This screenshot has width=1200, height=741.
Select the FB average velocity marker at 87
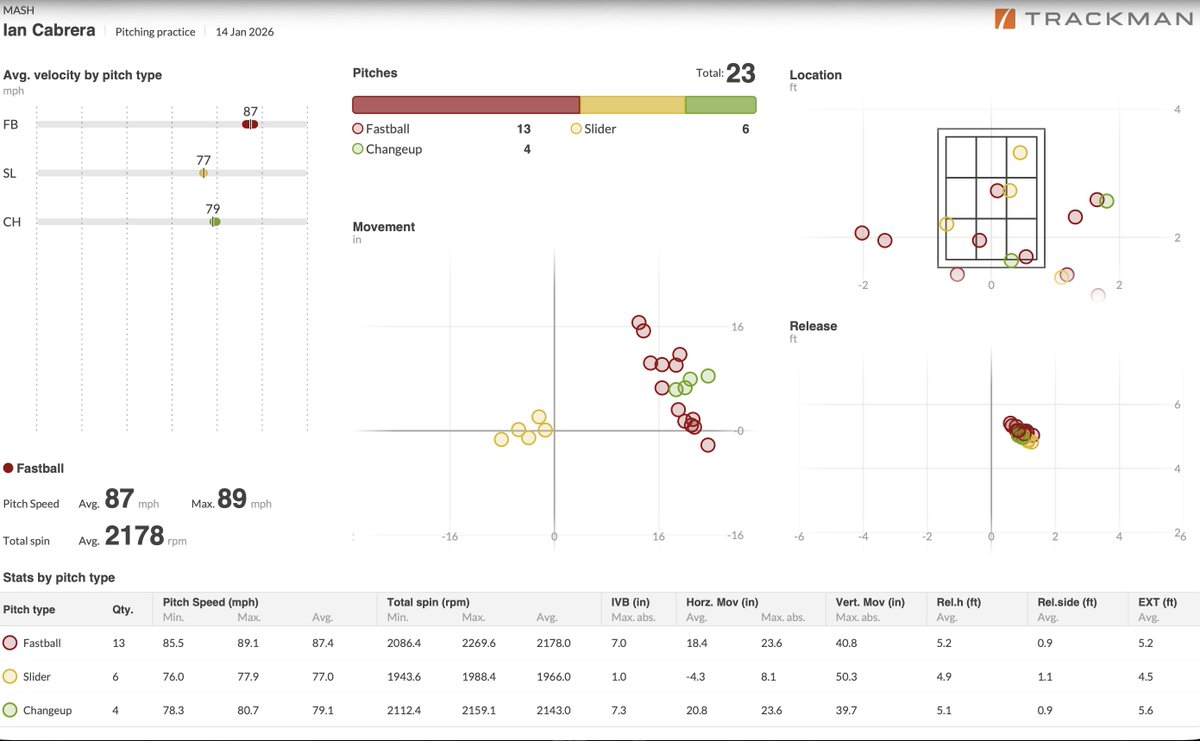point(250,124)
